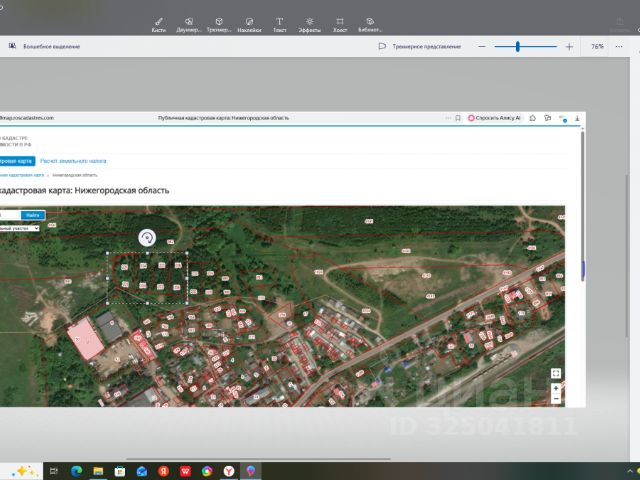Open the Эффекты (Effects) panel
Image resolution: width=640 pixels, height=480 pixels.
[310, 23]
